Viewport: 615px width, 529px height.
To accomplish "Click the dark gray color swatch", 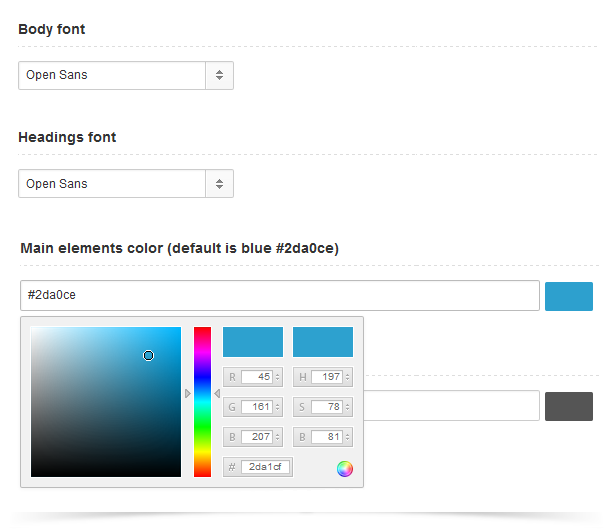I will 569,406.
